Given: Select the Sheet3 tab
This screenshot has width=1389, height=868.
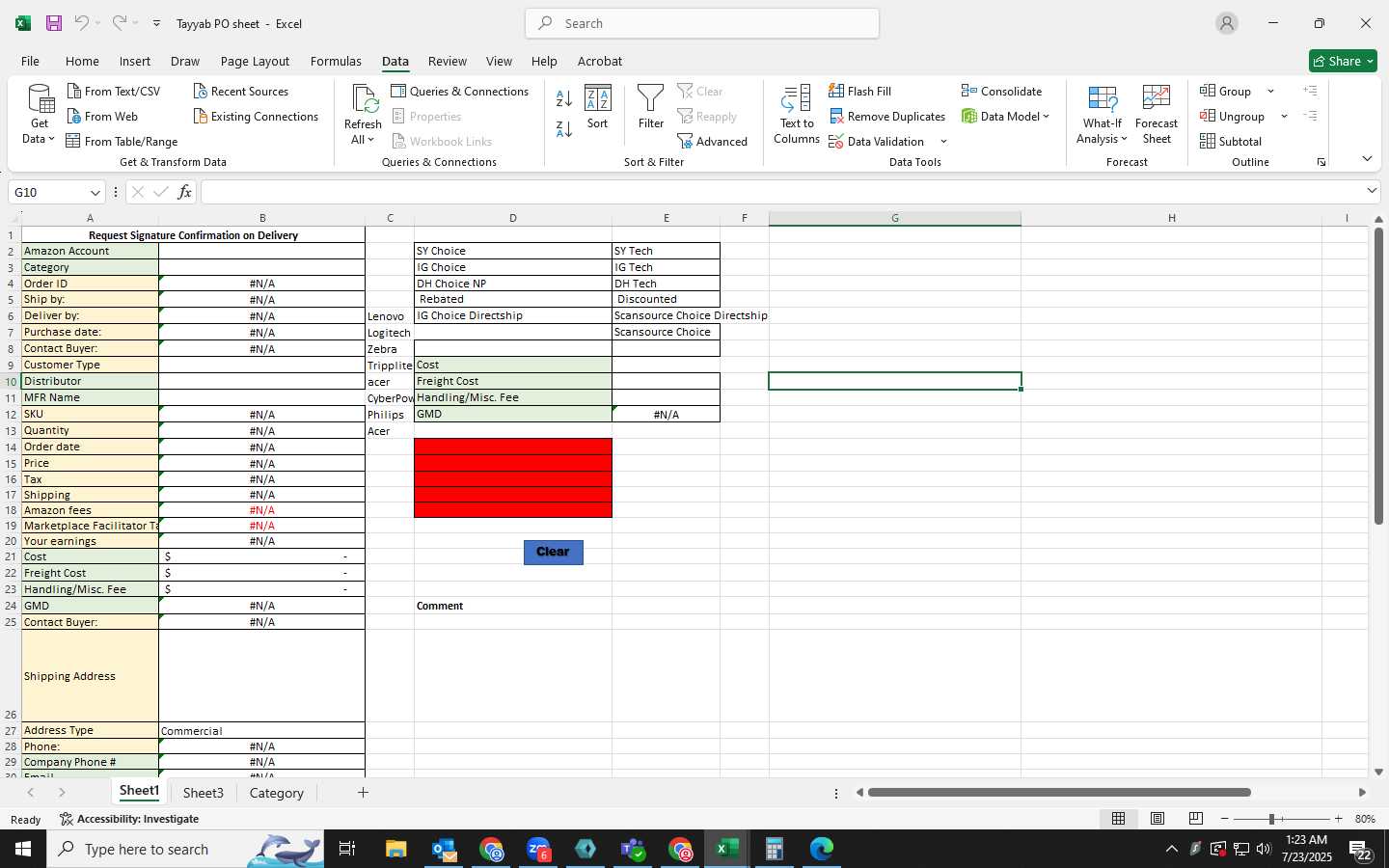Looking at the screenshot, I should (x=203, y=793).
